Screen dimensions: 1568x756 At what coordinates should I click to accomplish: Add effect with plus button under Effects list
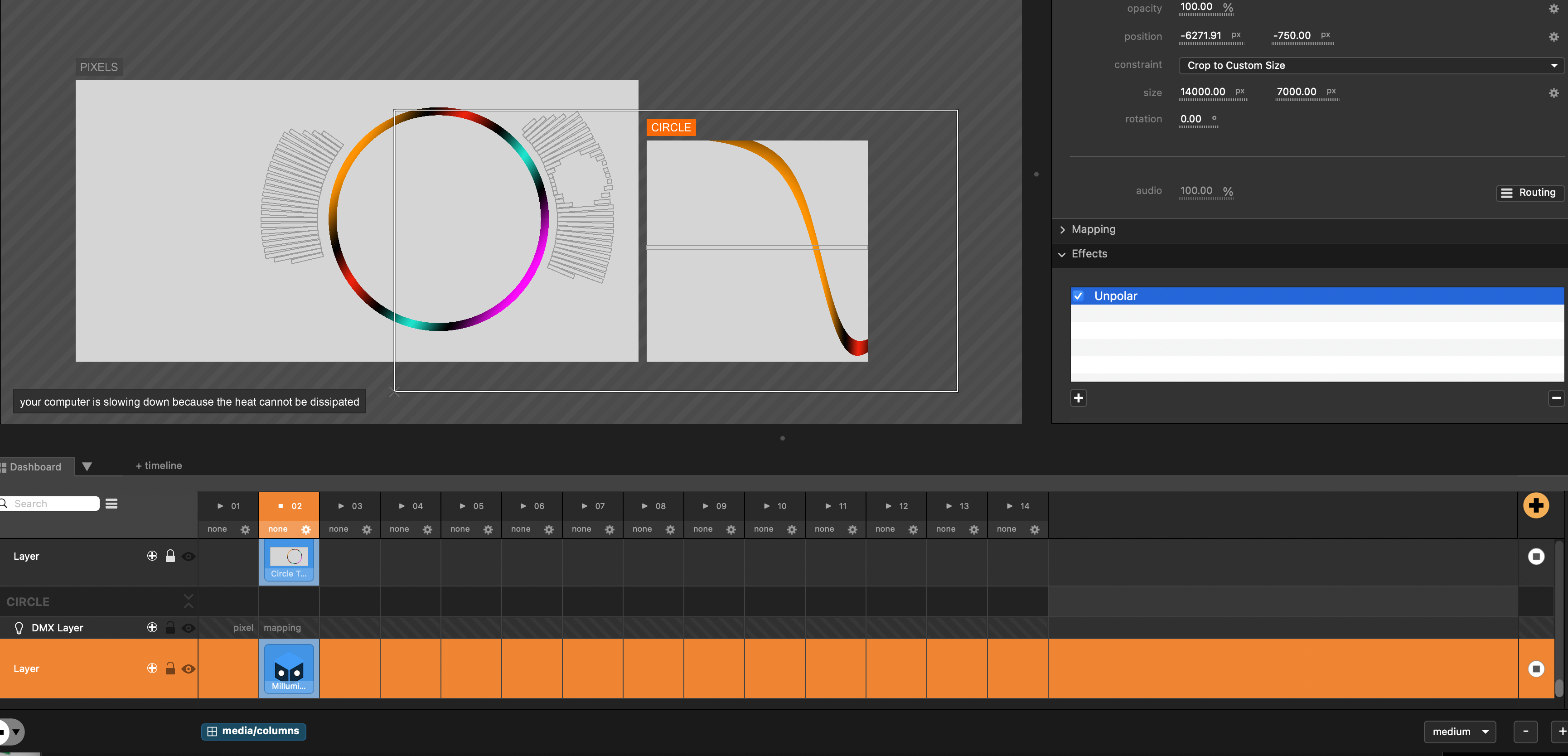point(1078,398)
